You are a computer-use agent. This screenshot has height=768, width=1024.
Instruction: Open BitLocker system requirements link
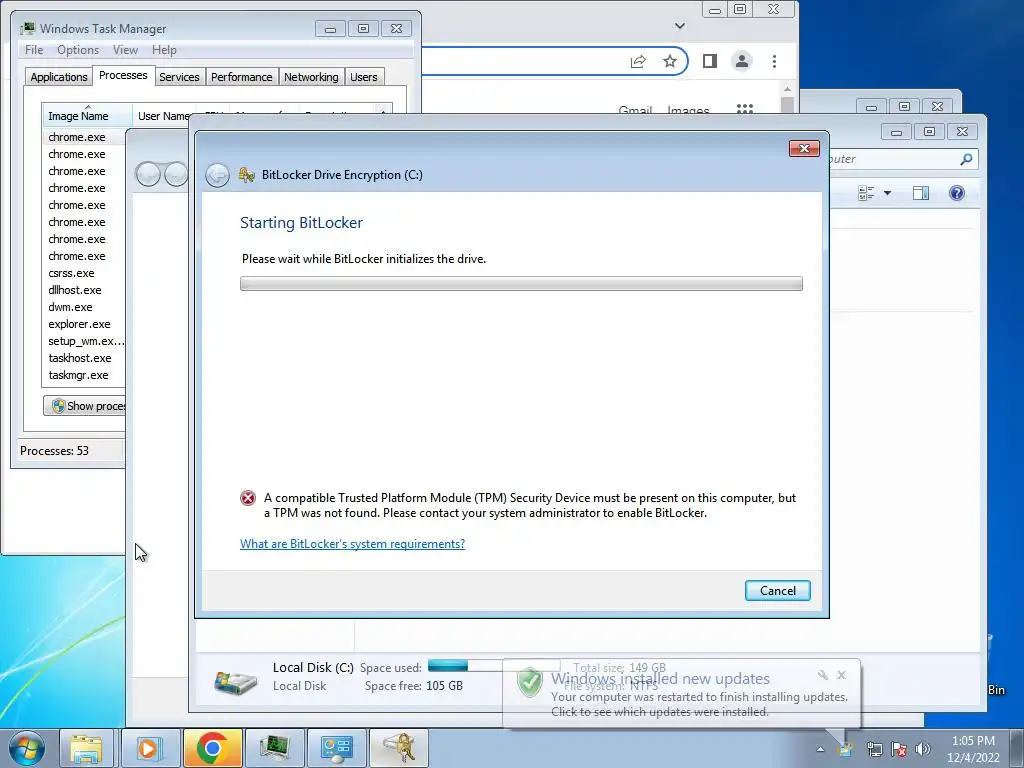coord(352,544)
